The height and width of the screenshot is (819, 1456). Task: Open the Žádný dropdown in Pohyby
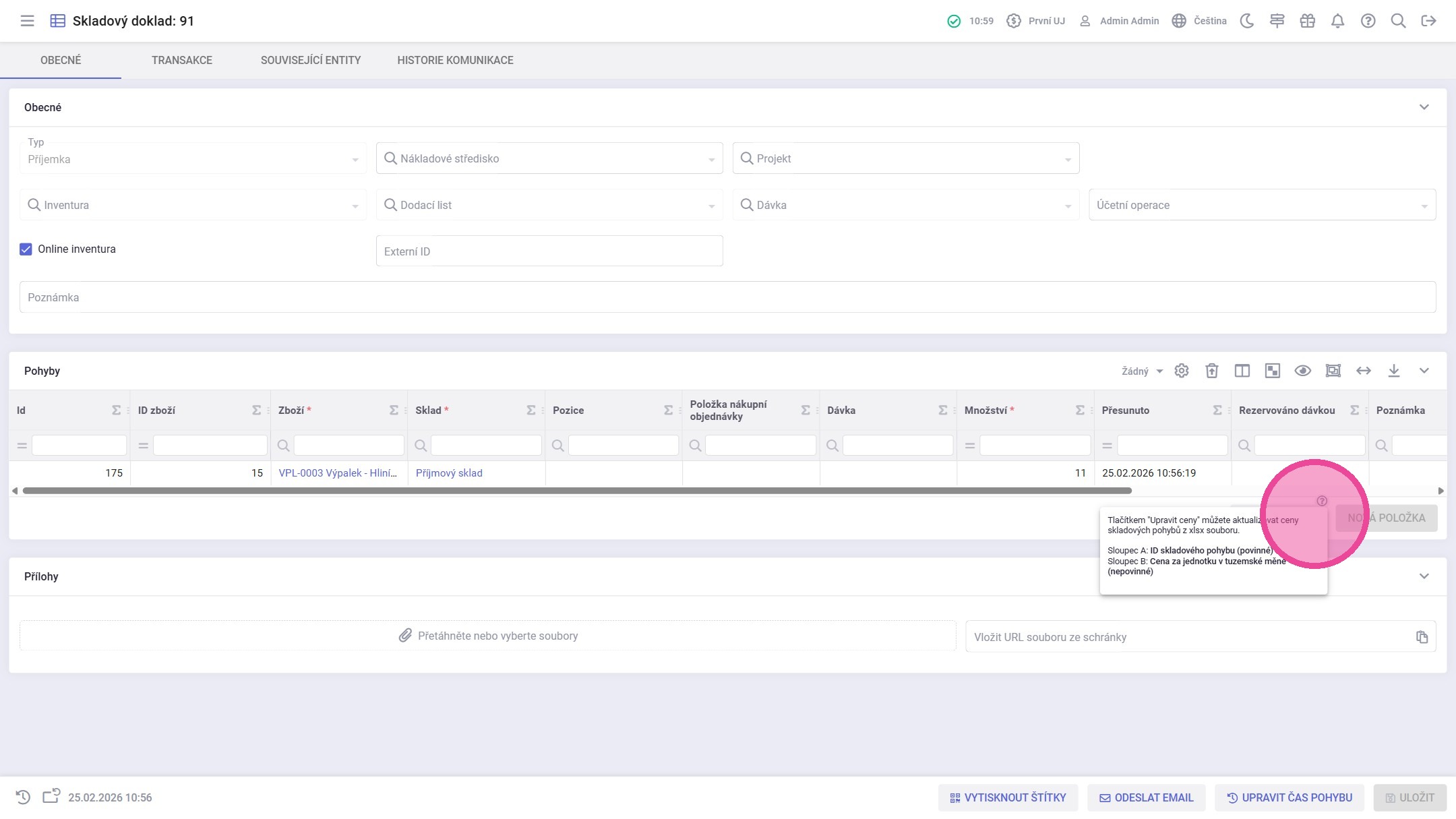[x=1142, y=371]
